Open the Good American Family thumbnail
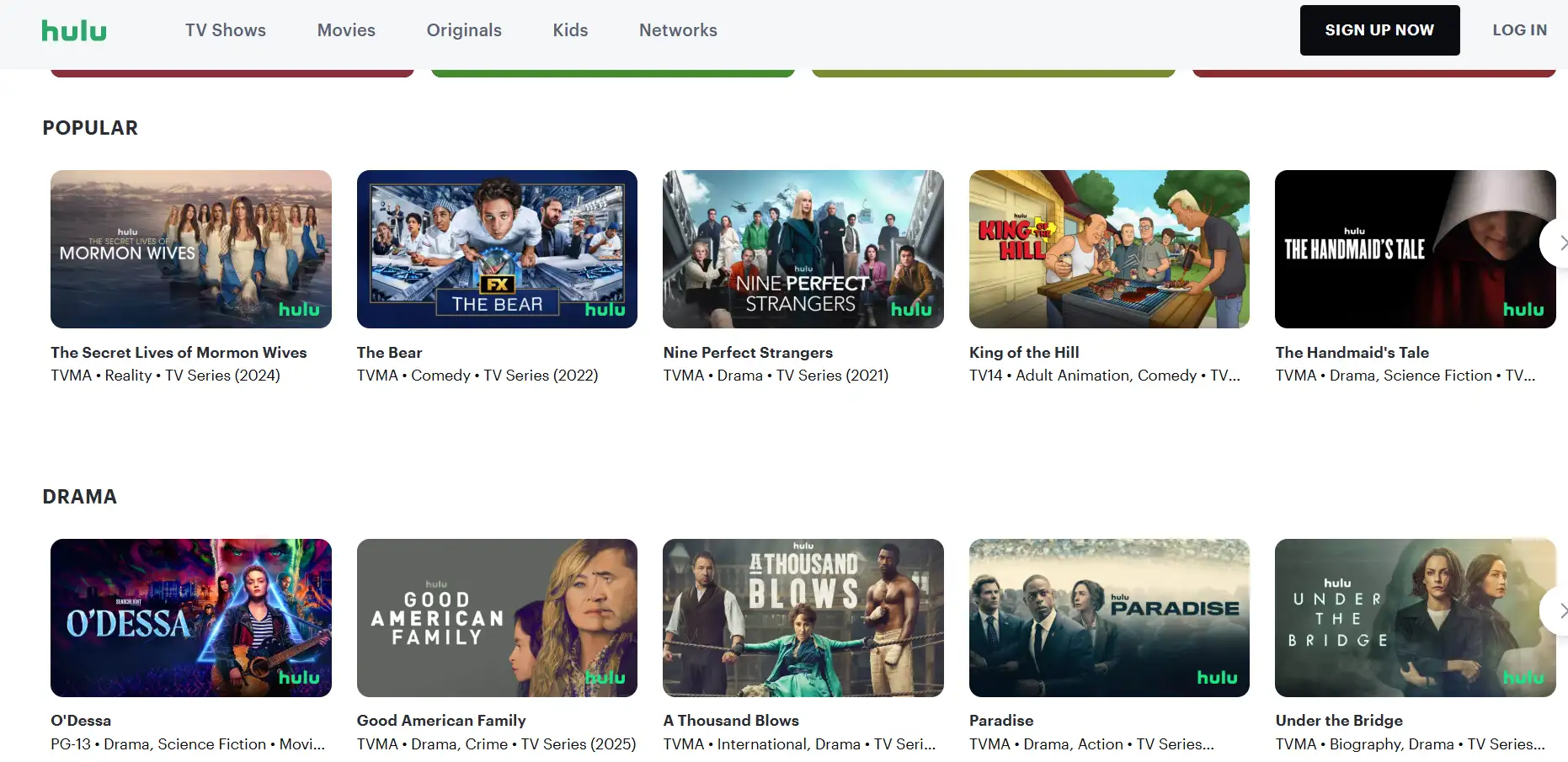 497,618
